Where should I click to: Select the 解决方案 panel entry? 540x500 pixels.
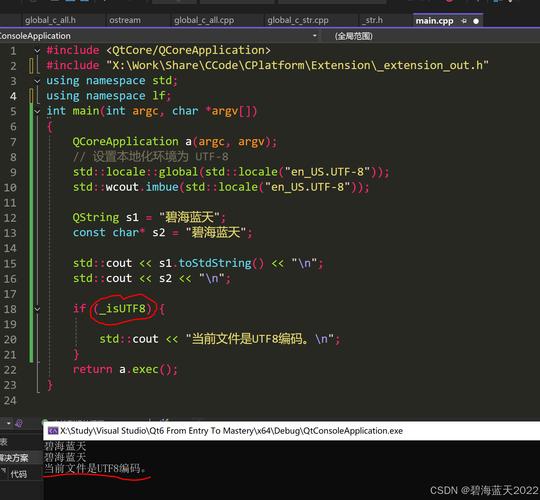[x=14, y=458]
